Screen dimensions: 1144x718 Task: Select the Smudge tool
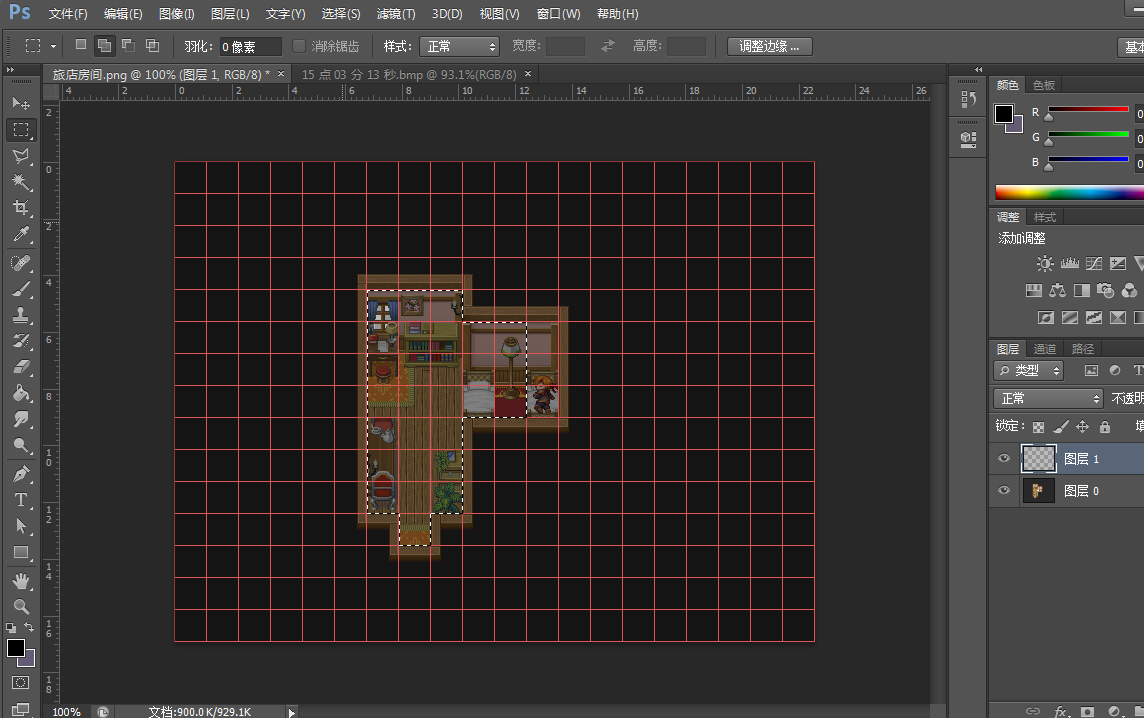click(21, 420)
